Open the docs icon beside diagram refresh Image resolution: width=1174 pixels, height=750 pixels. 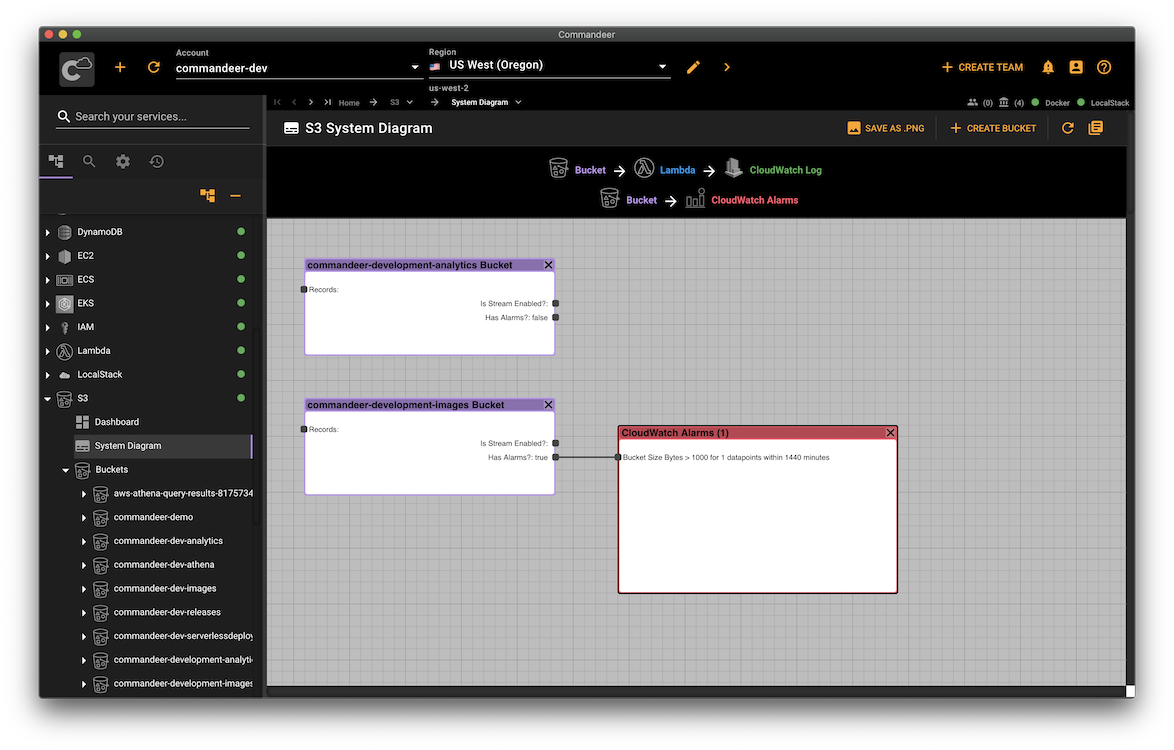[1095, 128]
